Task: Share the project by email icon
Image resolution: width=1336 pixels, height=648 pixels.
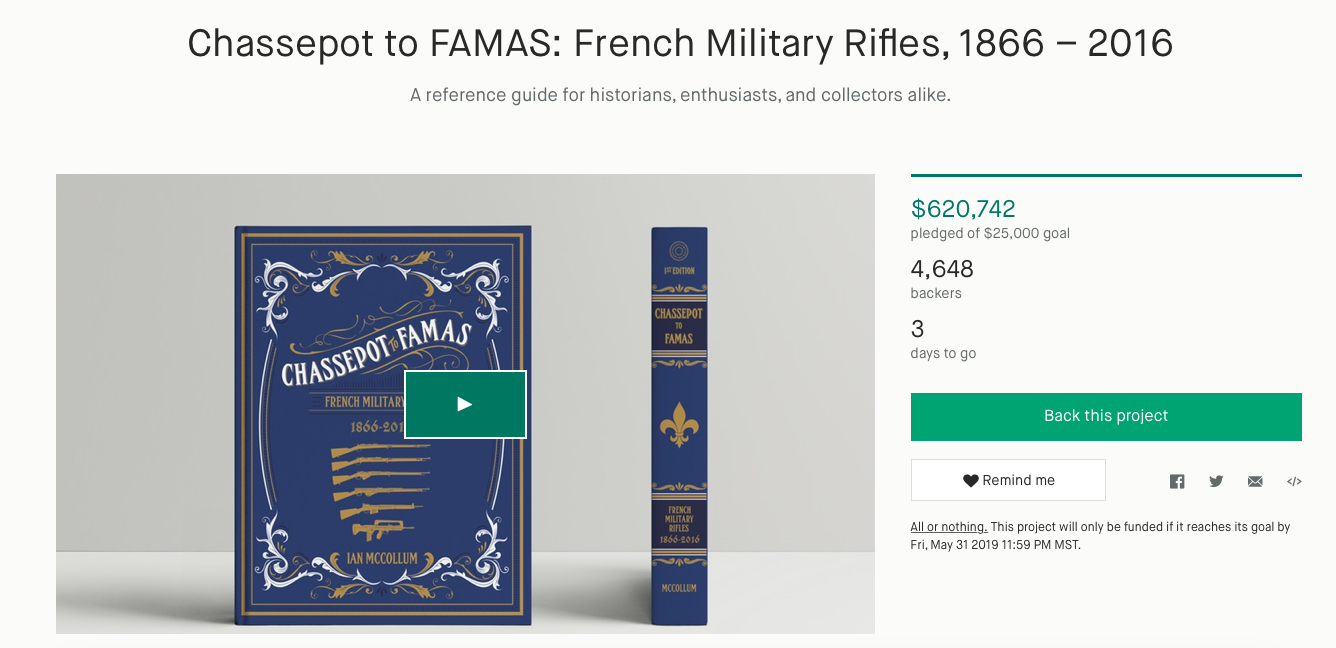Action: pos(1255,481)
